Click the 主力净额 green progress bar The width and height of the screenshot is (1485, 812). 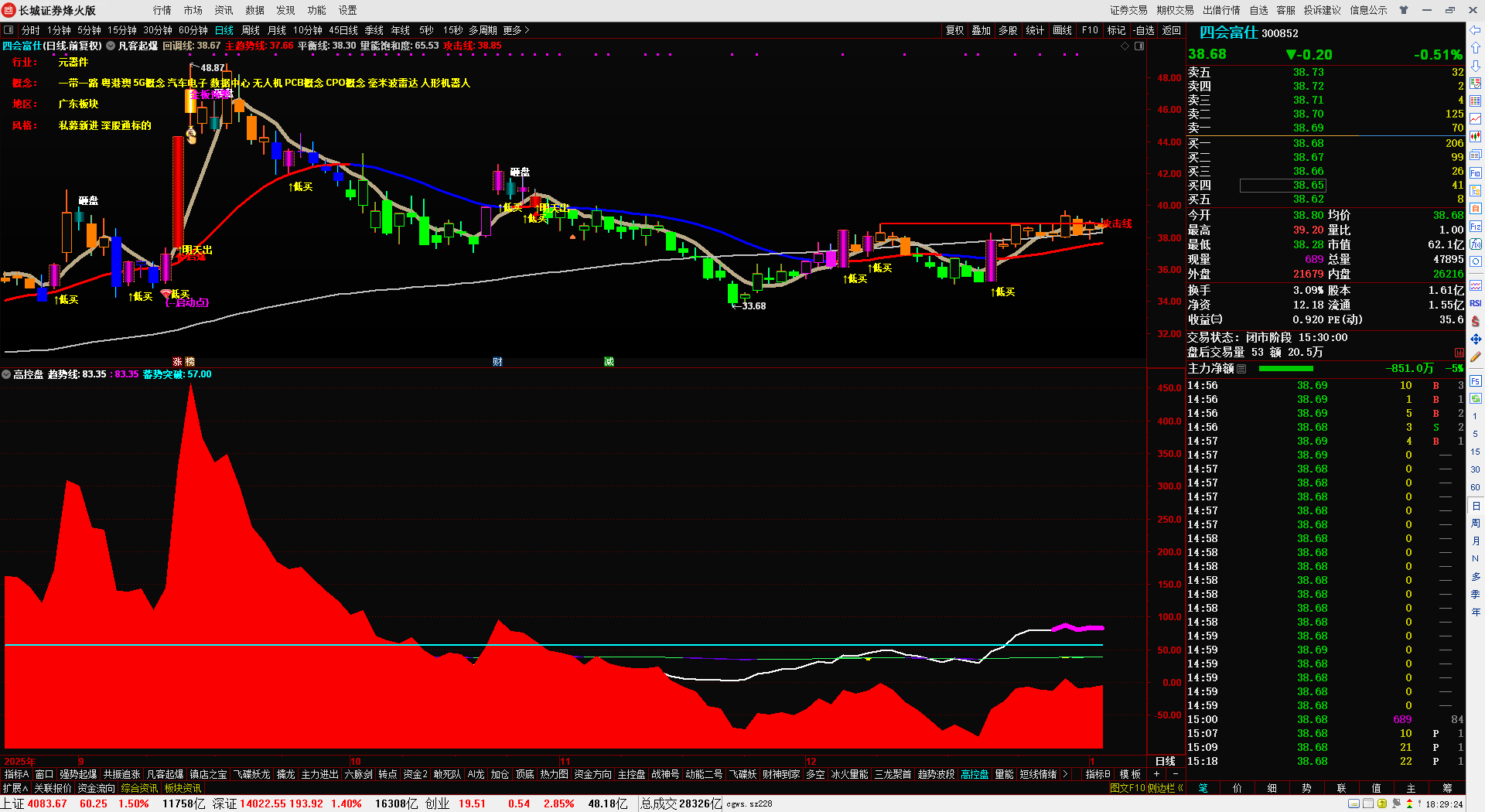[x=1286, y=369]
